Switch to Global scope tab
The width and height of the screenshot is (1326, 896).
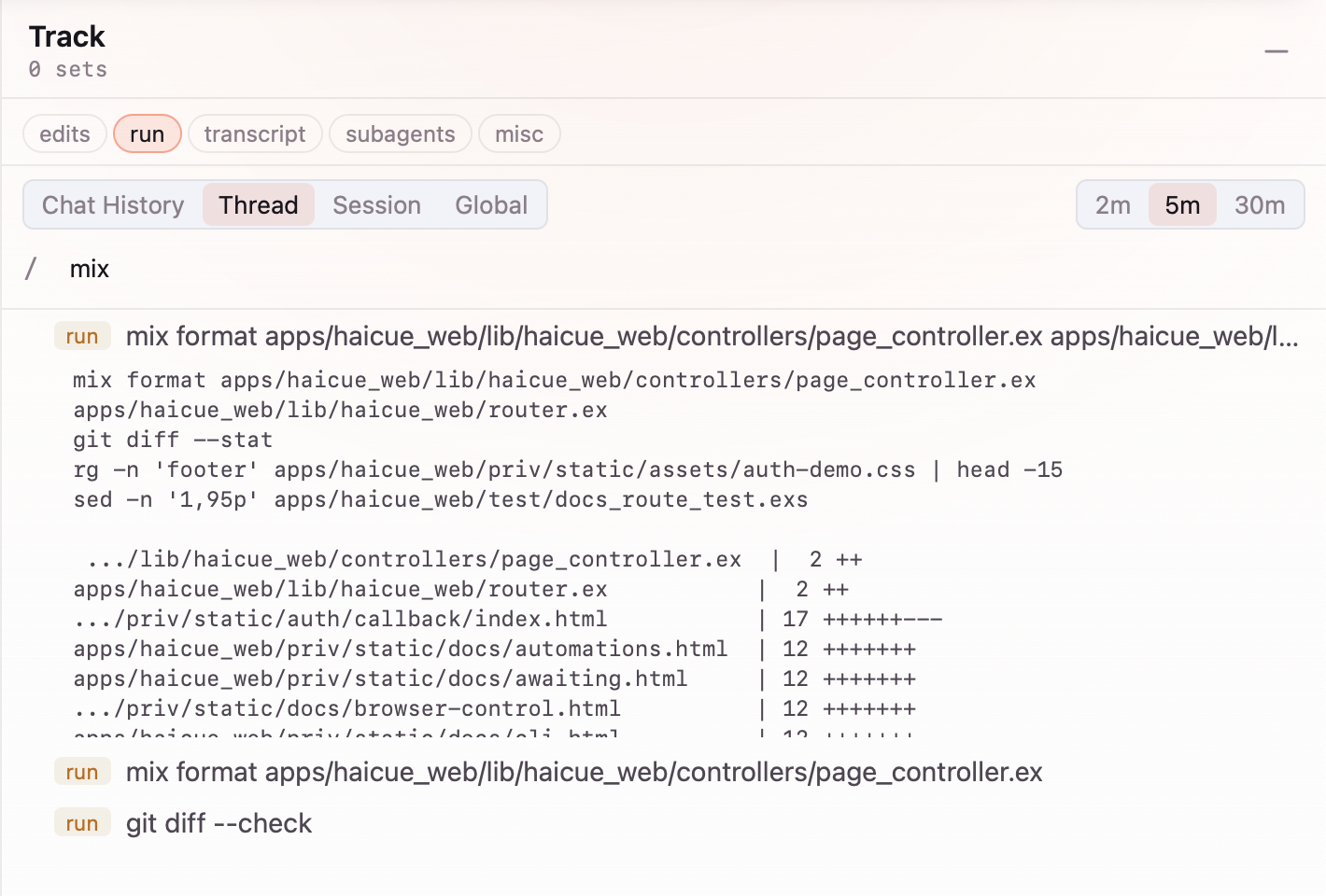pos(491,205)
